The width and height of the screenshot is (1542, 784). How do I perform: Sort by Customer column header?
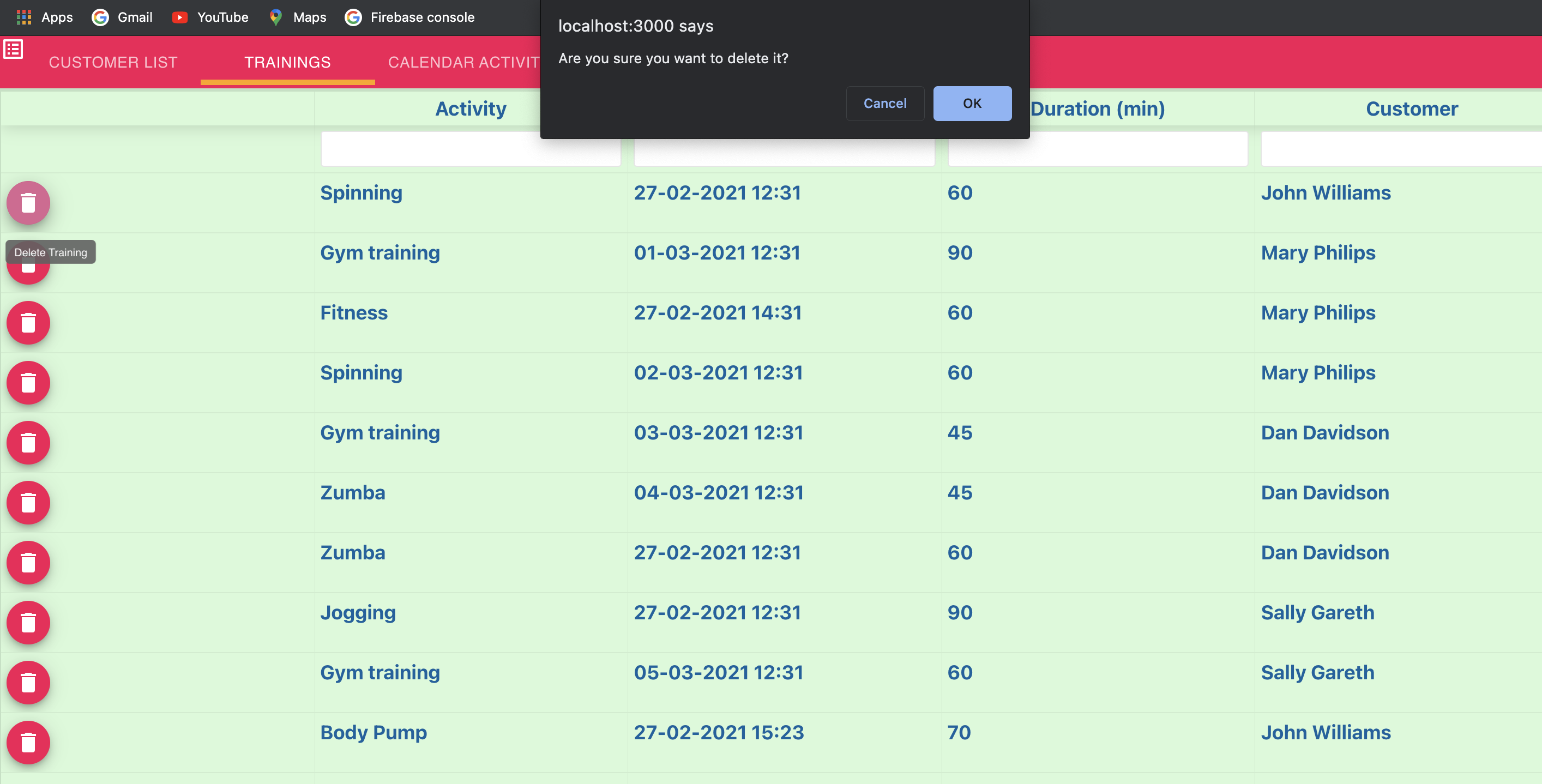coord(1411,109)
